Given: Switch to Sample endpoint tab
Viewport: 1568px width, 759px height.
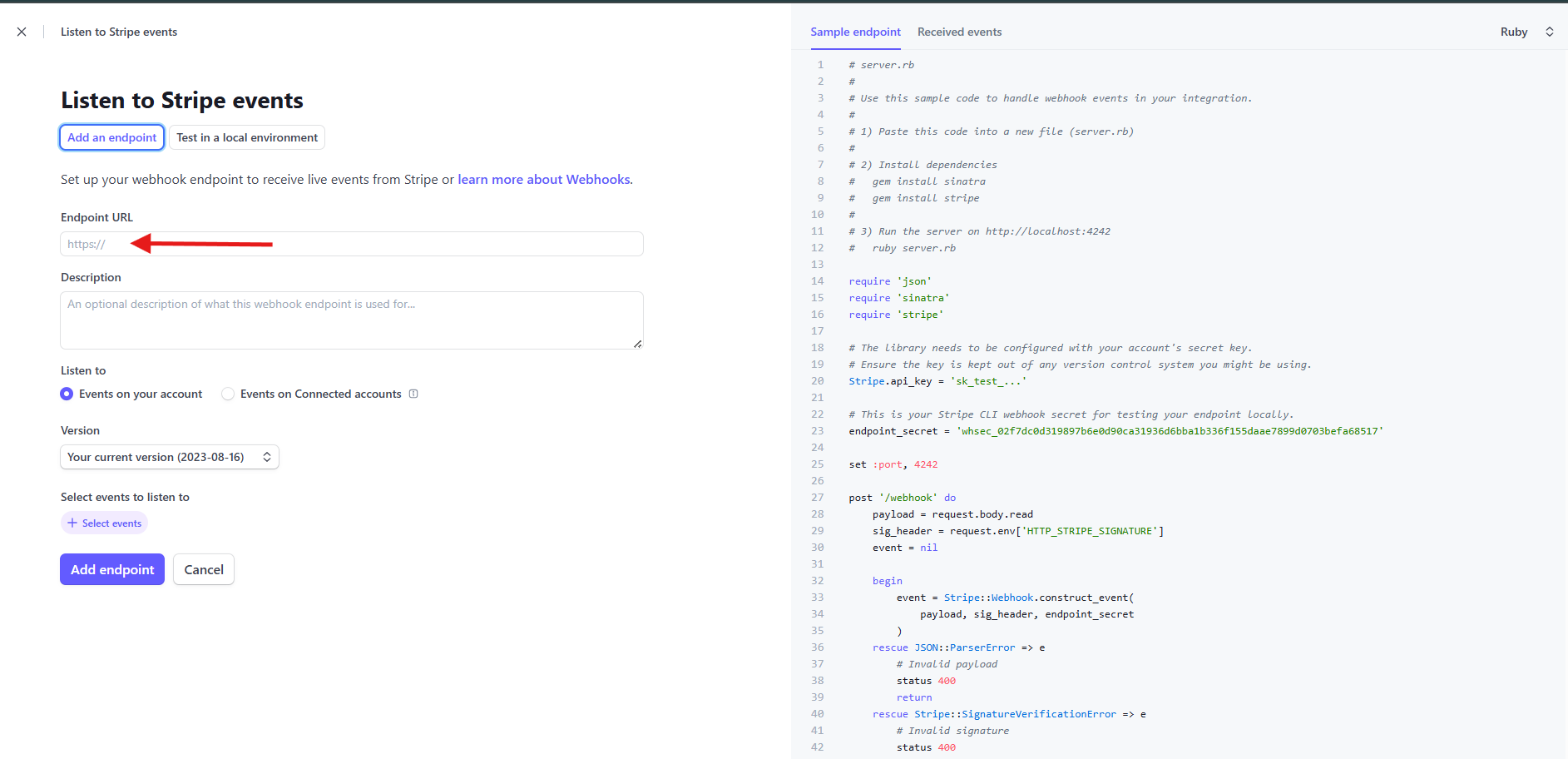Looking at the screenshot, I should click(855, 32).
